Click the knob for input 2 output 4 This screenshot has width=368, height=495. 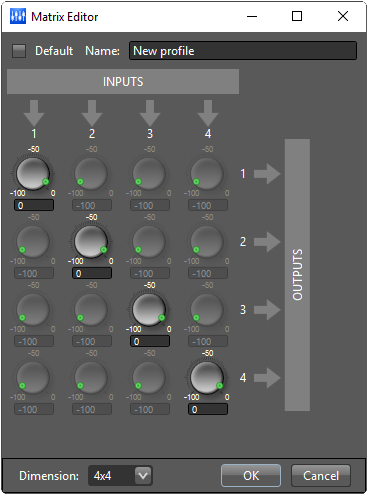(91, 378)
